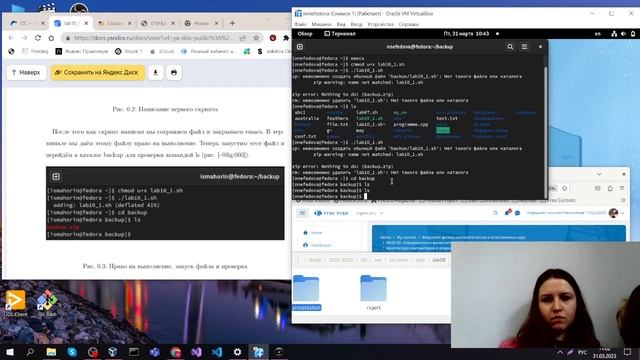The height and width of the screenshot is (360, 640).
Task: Open Skype from taskbar
Action: (x=72, y=352)
